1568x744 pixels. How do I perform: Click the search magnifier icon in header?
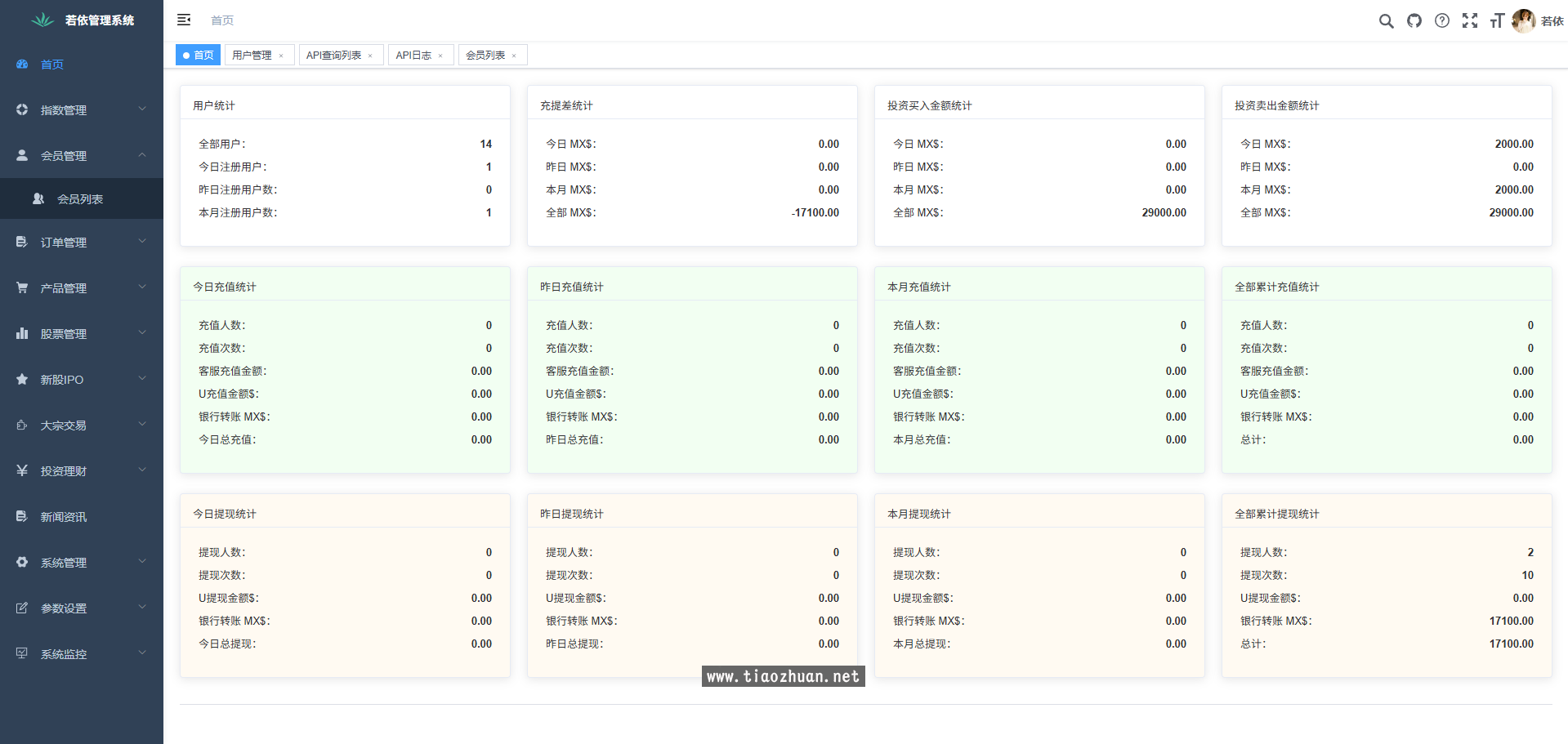pos(1386,20)
